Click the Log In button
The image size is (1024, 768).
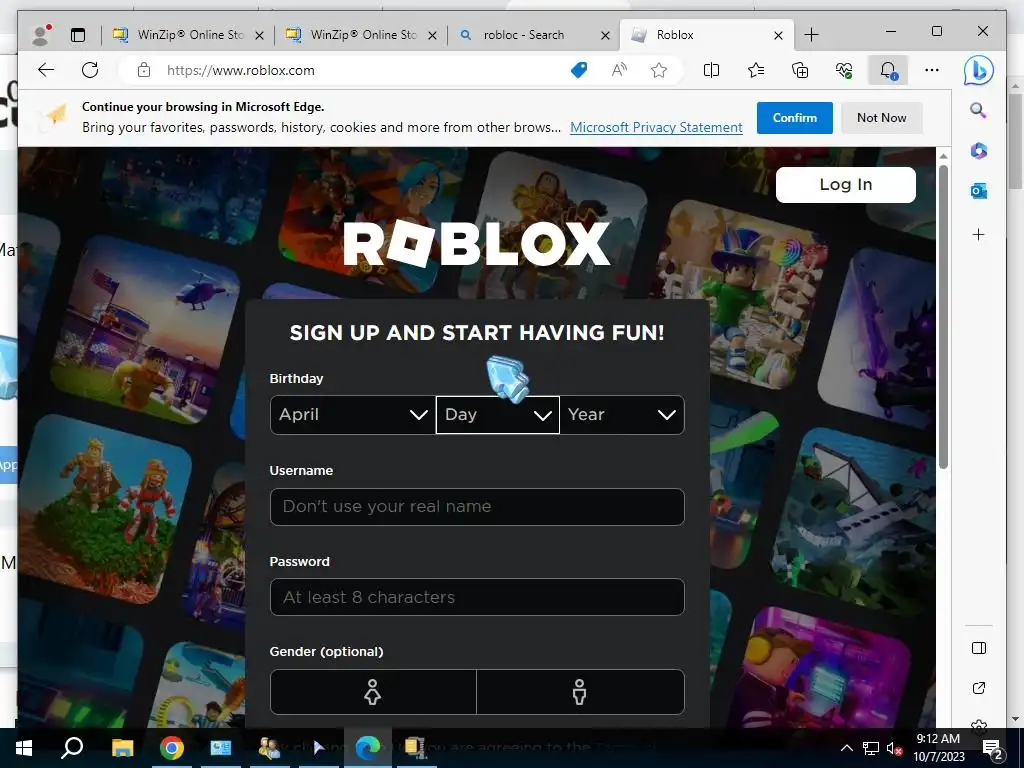(x=846, y=185)
